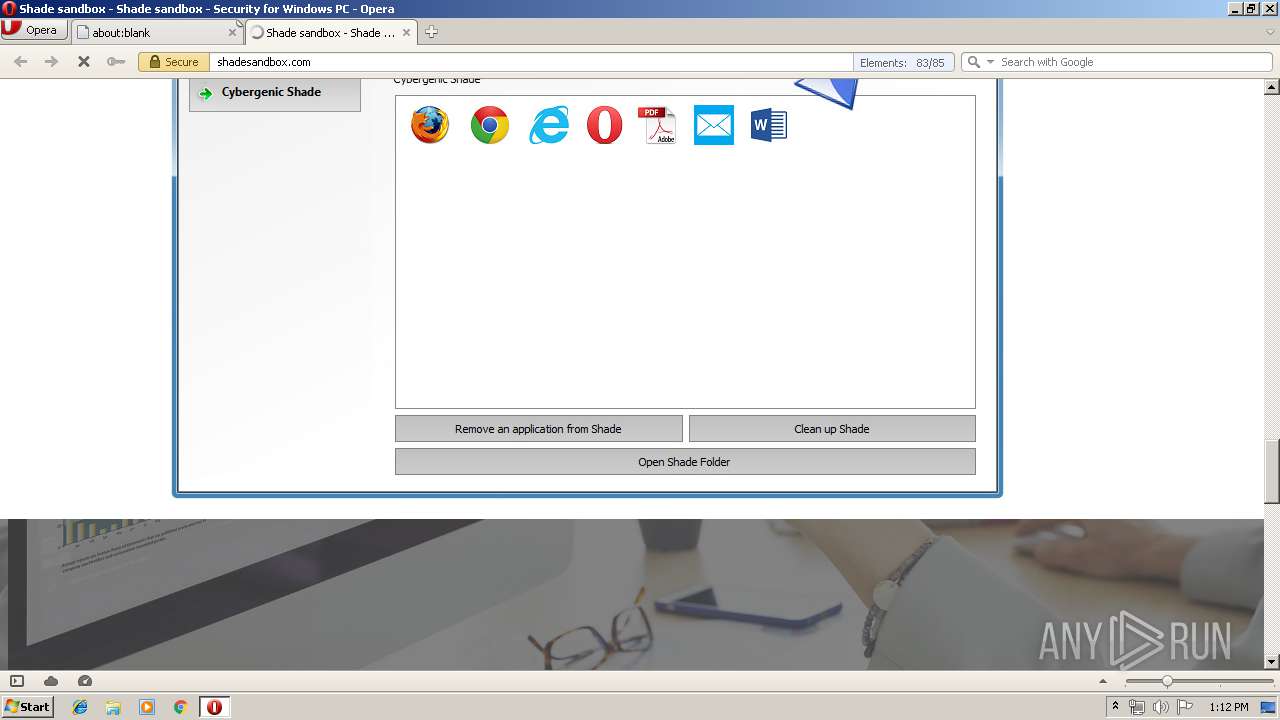Click the Adobe PDF icon in Shade list
This screenshot has width=1280, height=720.
657,125
